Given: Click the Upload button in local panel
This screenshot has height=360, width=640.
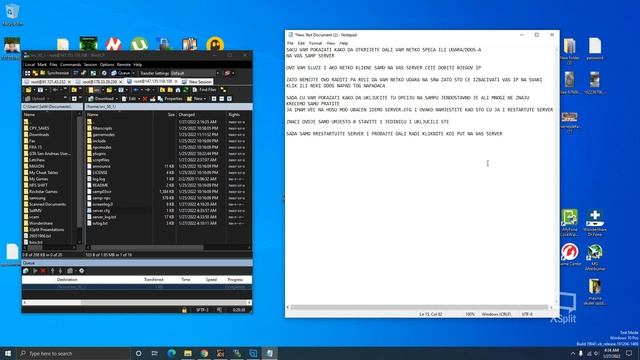Looking at the screenshot, I should click(35, 99).
